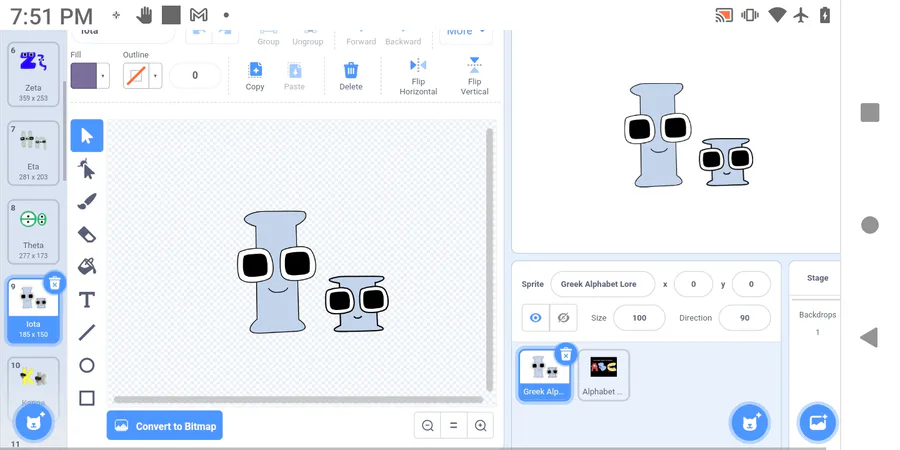Flip the selection vertically

(474, 76)
